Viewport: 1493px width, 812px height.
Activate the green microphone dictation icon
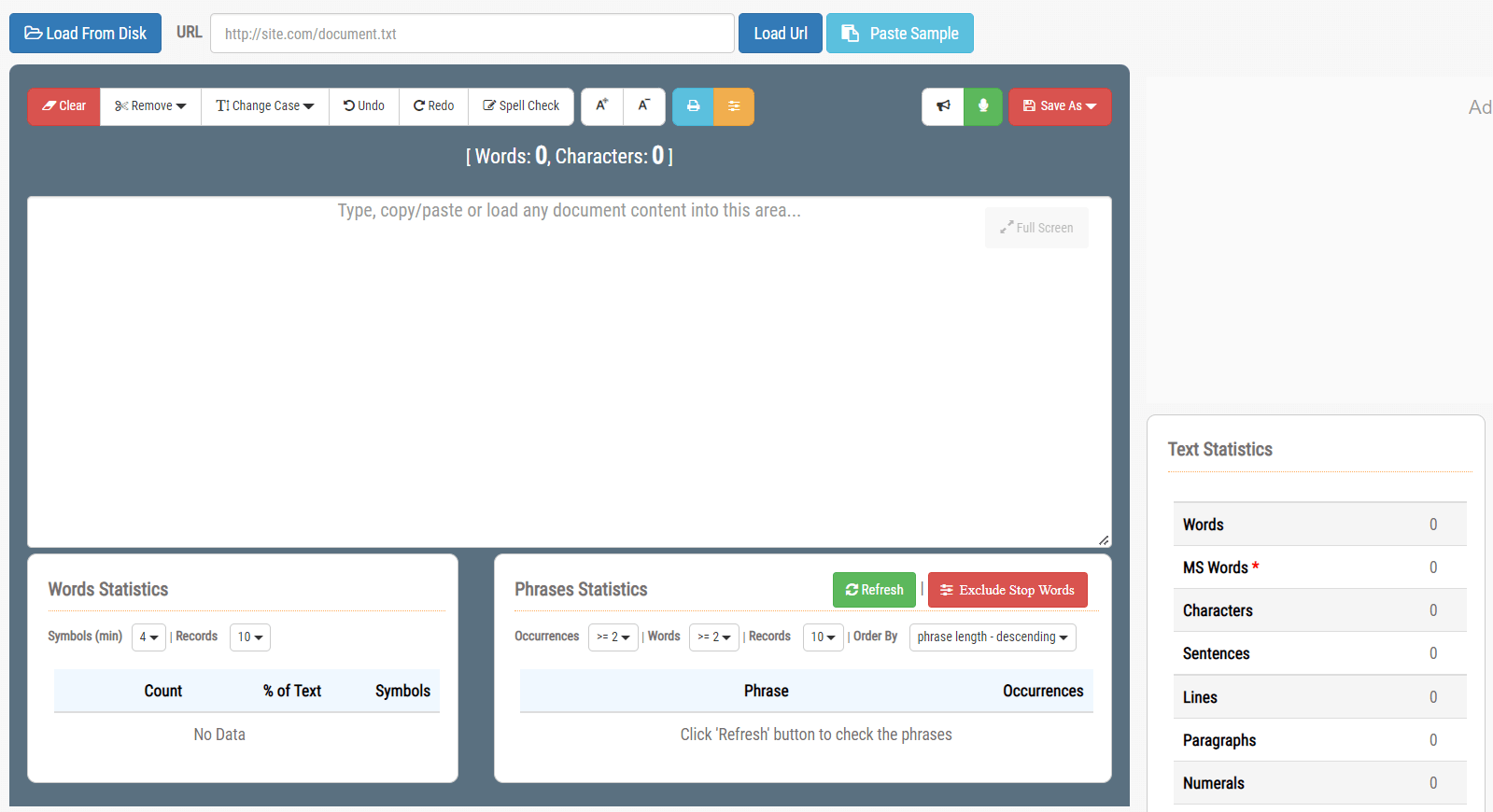[983, 106]
